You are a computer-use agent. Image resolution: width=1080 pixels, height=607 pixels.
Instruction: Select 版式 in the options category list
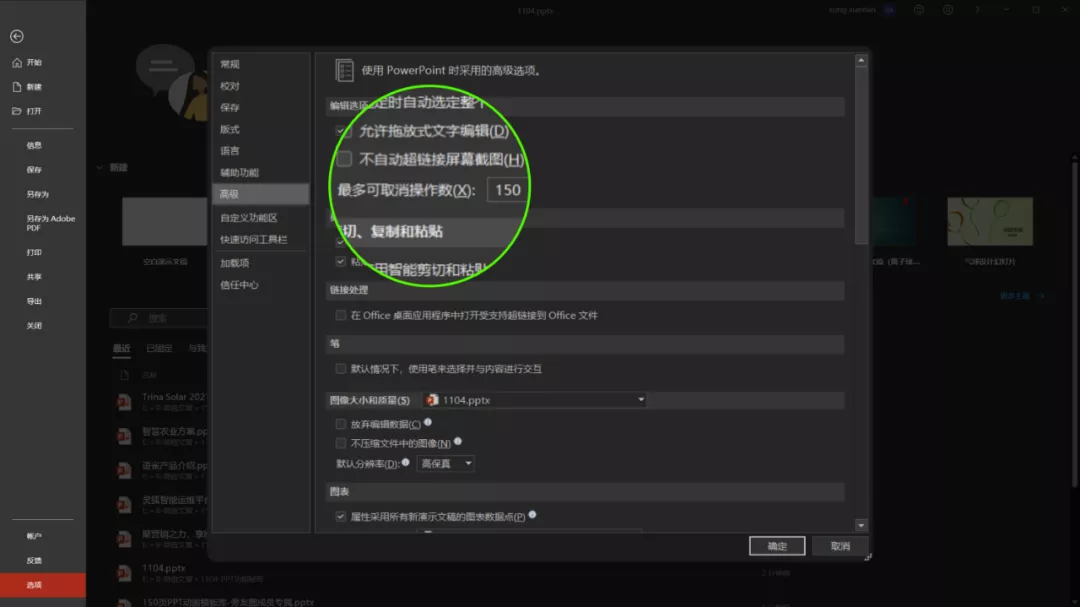260,130
